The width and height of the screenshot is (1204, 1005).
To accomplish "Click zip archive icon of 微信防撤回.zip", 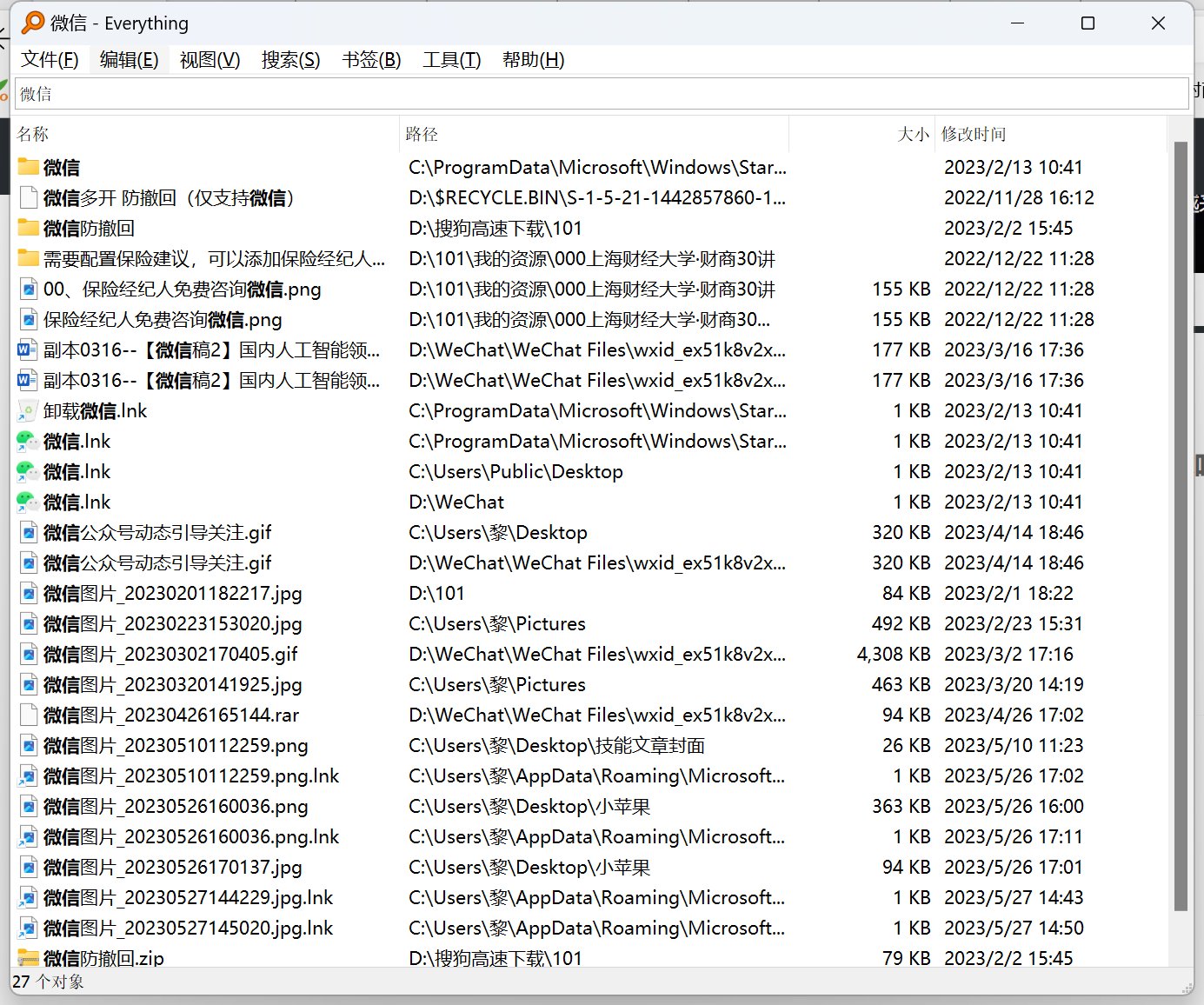I will click(x=29, y=958).
